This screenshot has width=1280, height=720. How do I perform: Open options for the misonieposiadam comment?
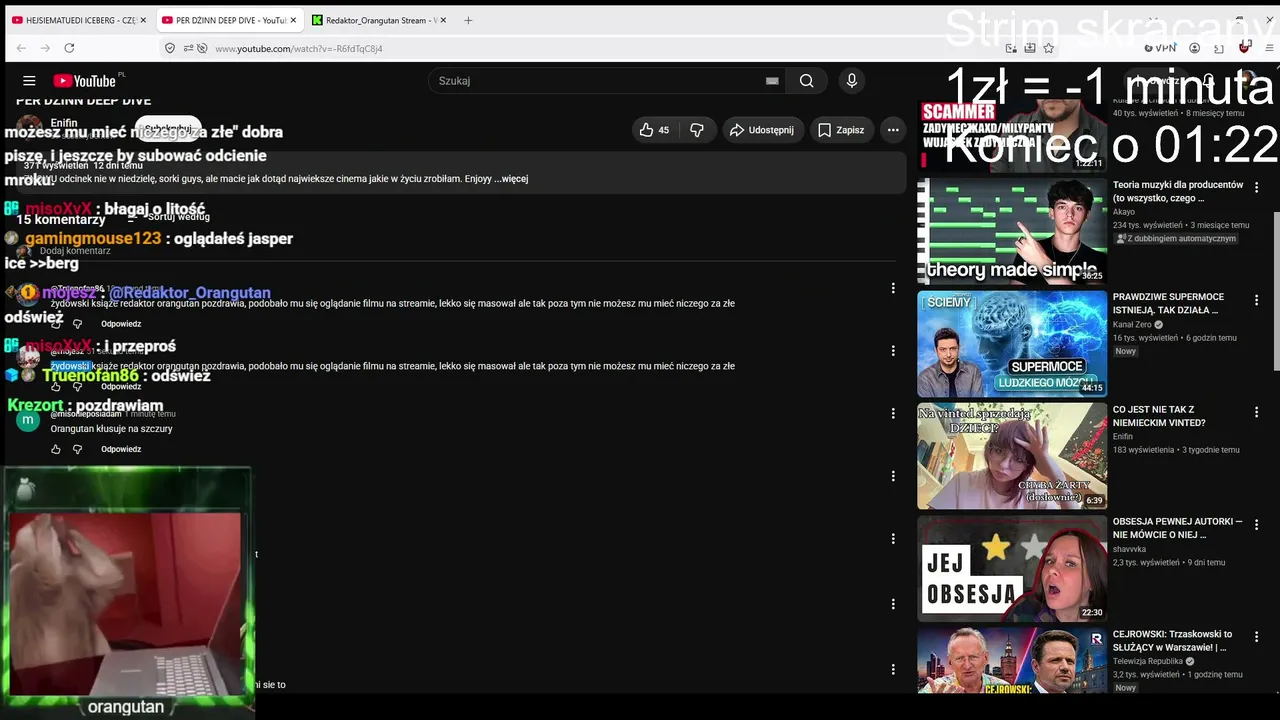click(x=893, y=413)
